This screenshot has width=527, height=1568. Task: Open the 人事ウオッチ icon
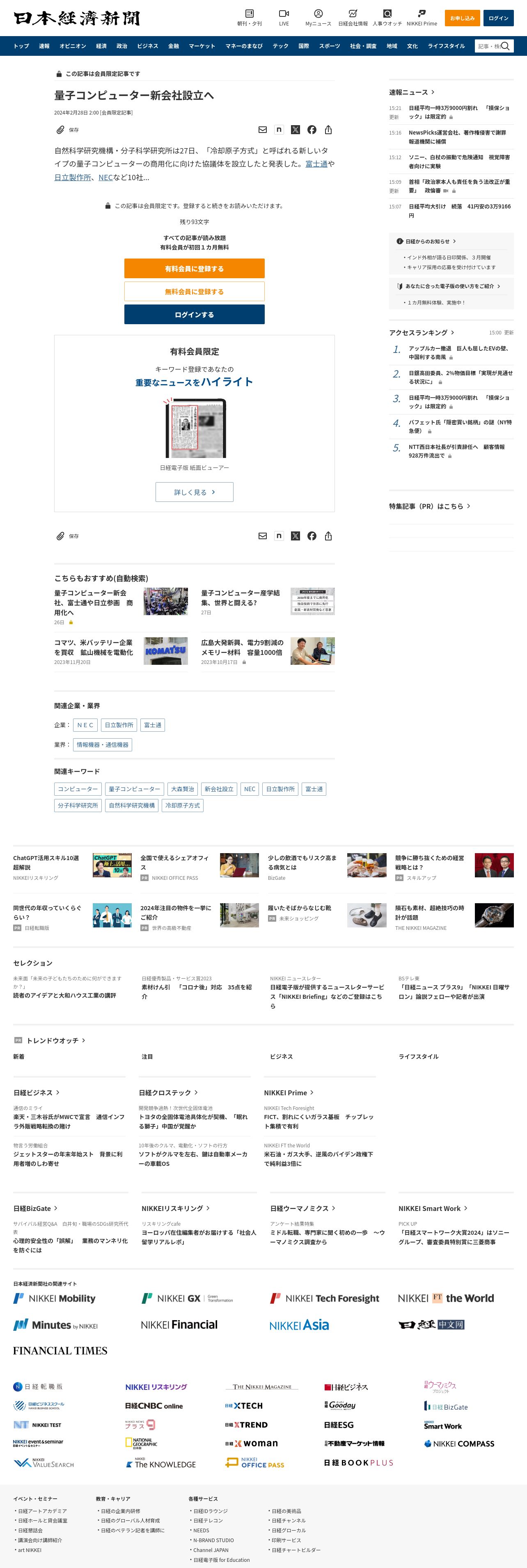click(x=387, y=14)
